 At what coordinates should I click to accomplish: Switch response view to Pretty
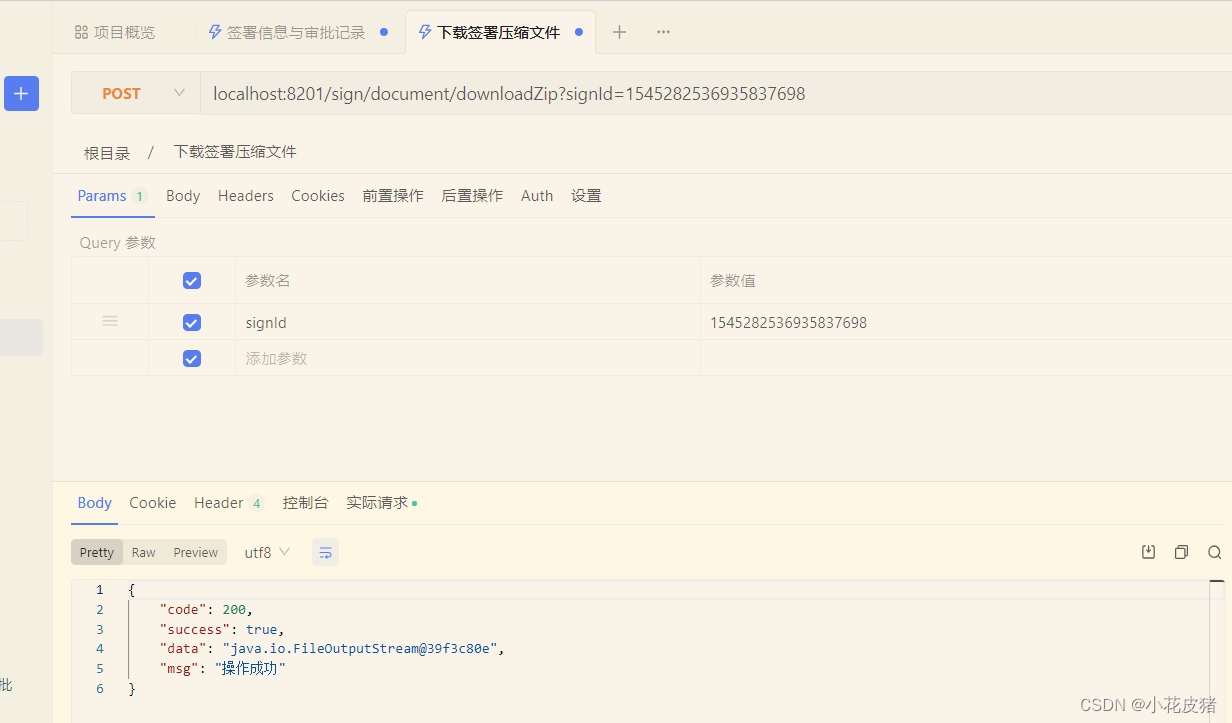pos(97,552)
